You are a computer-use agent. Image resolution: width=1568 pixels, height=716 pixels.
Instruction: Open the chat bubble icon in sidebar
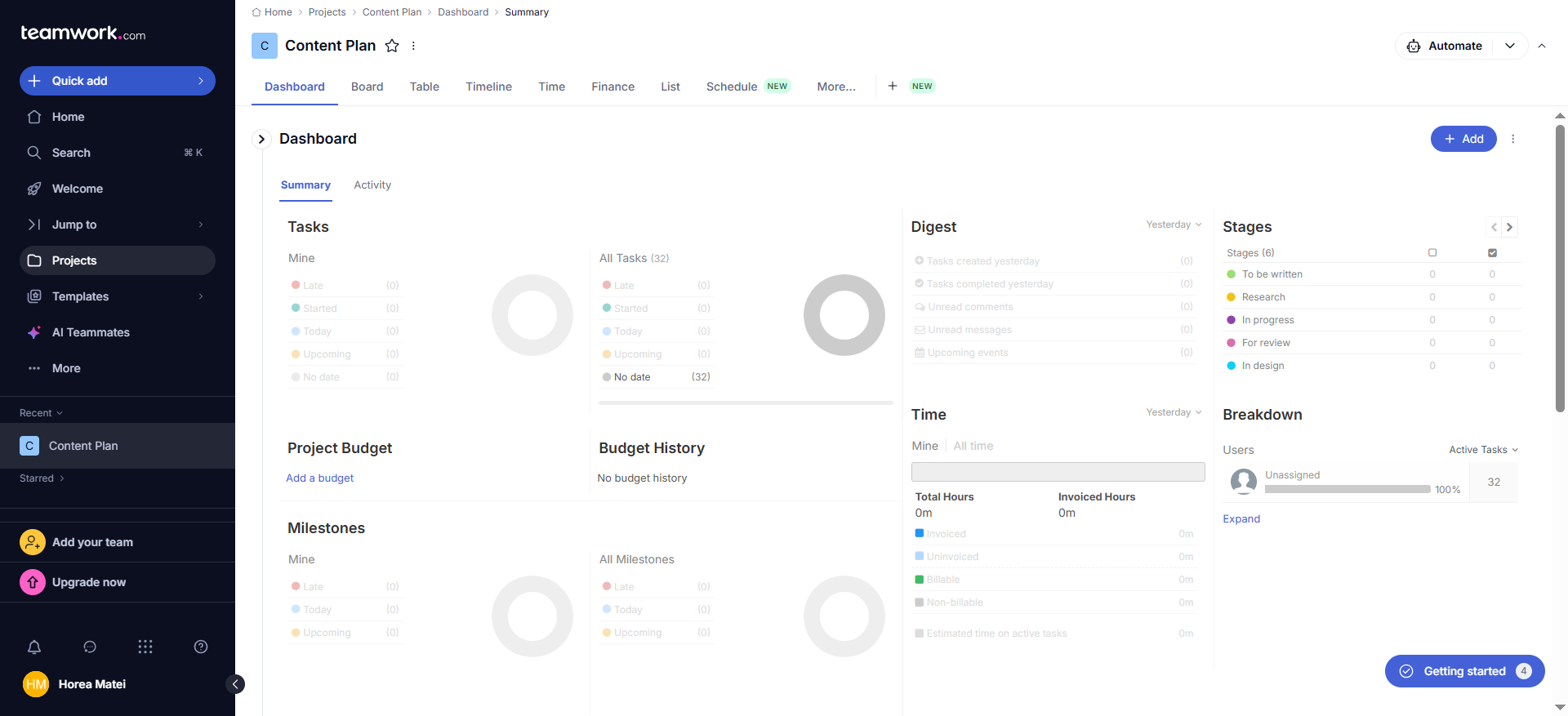(90, 647)
